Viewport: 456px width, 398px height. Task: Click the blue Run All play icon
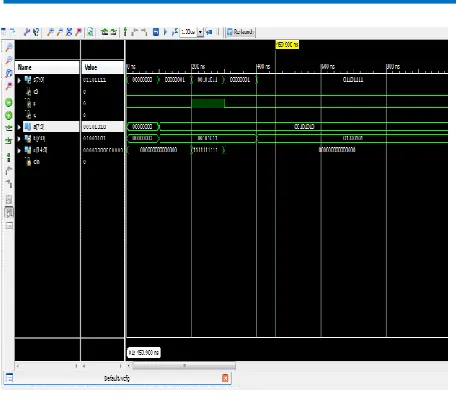pyautogui.click(x=165, y=32)
